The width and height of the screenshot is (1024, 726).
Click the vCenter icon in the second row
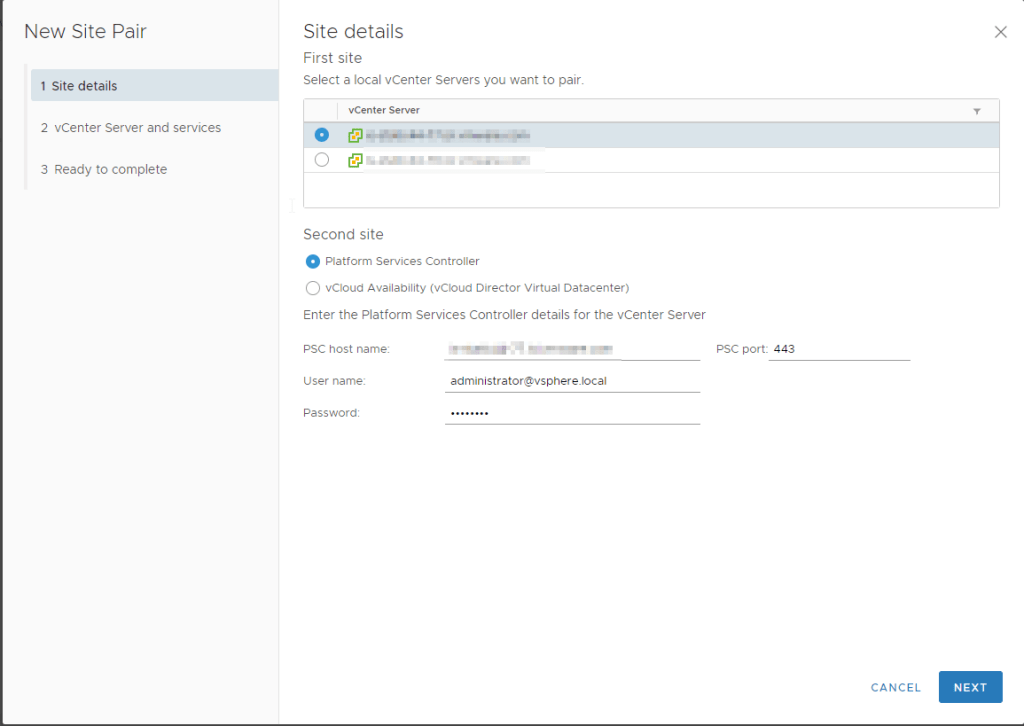[x=355, y=160]
